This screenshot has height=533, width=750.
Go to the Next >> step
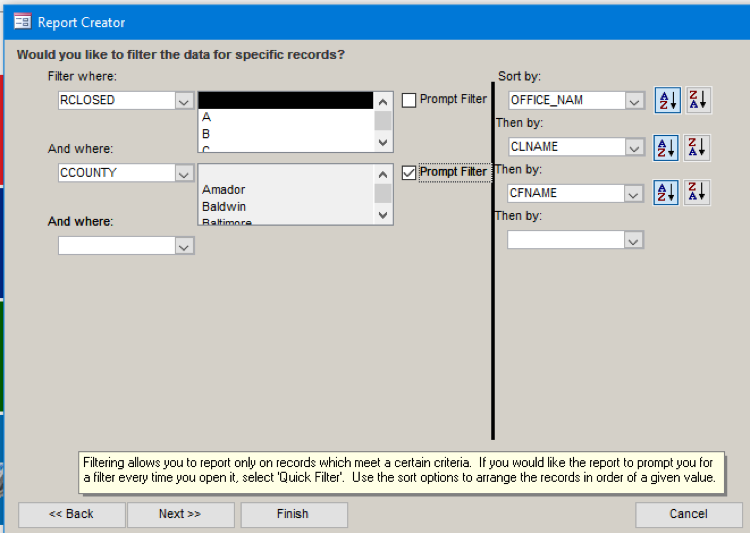[180, 514]
